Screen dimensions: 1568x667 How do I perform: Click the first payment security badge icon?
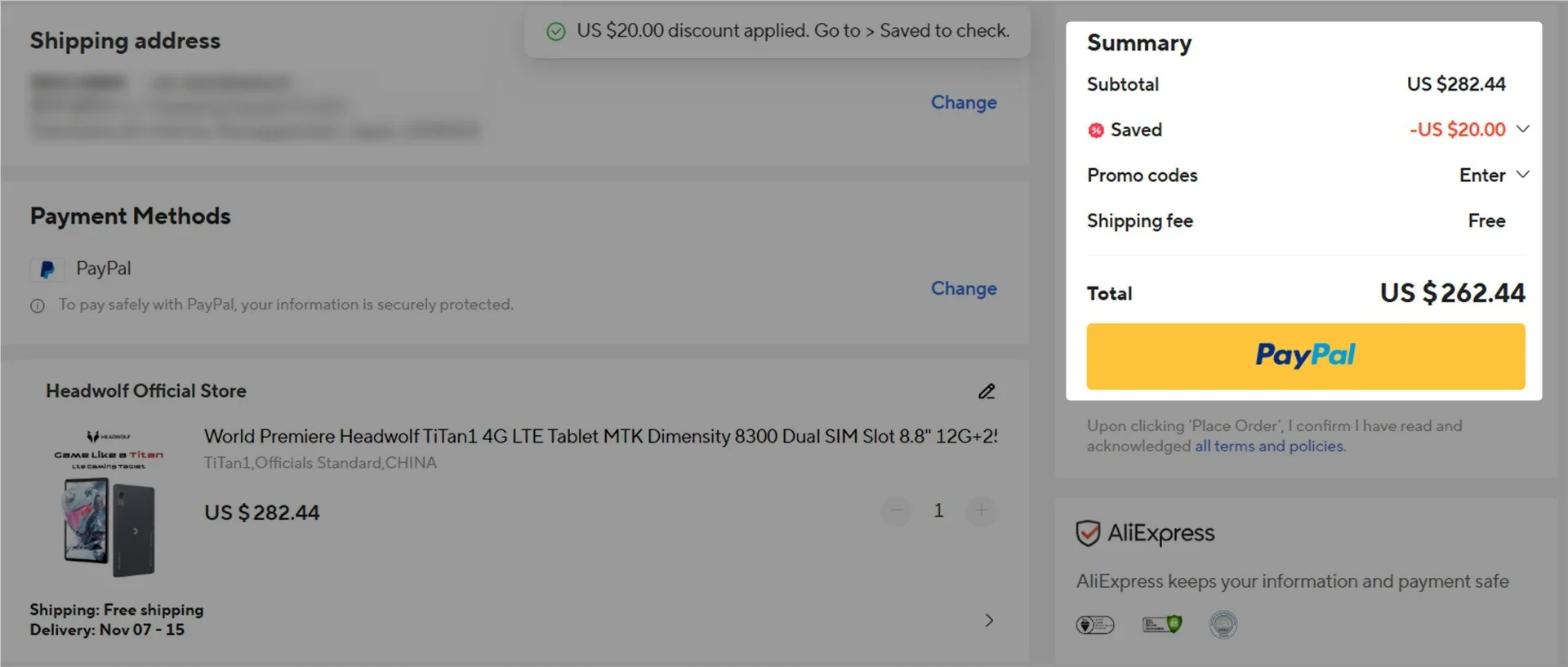coord(1095,625)
